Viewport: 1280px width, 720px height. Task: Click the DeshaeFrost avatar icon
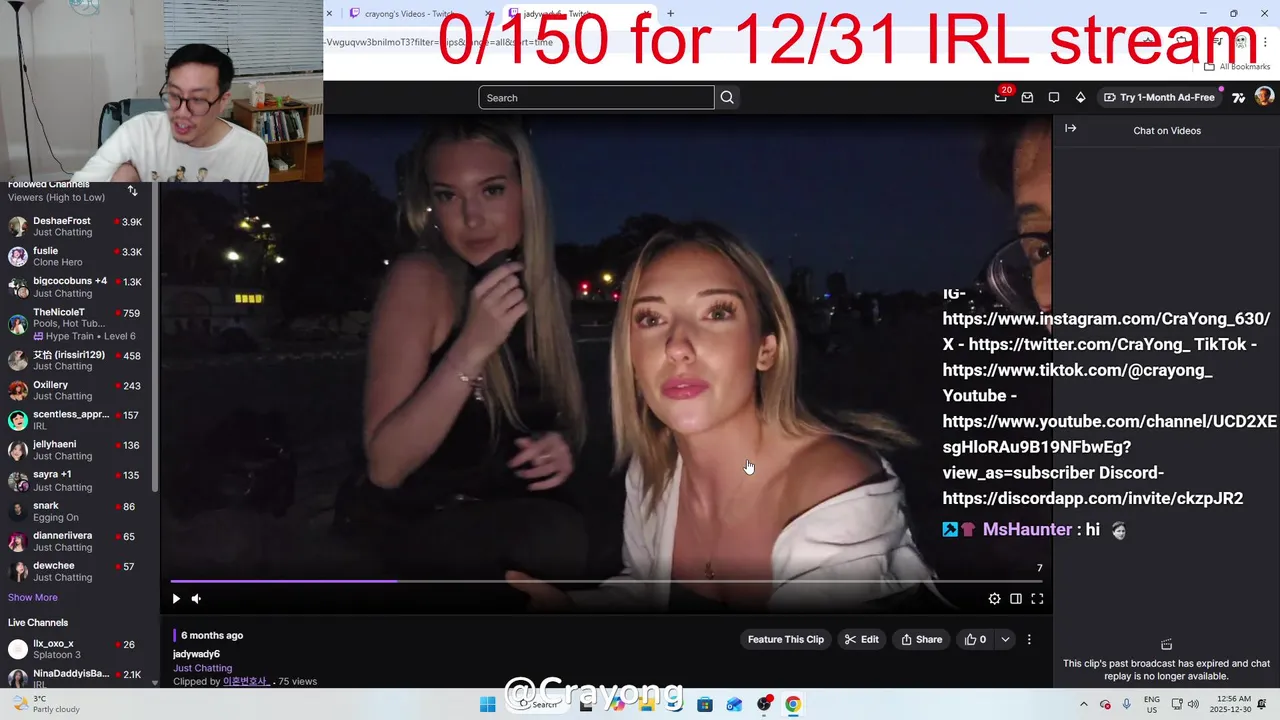(18, 226)
